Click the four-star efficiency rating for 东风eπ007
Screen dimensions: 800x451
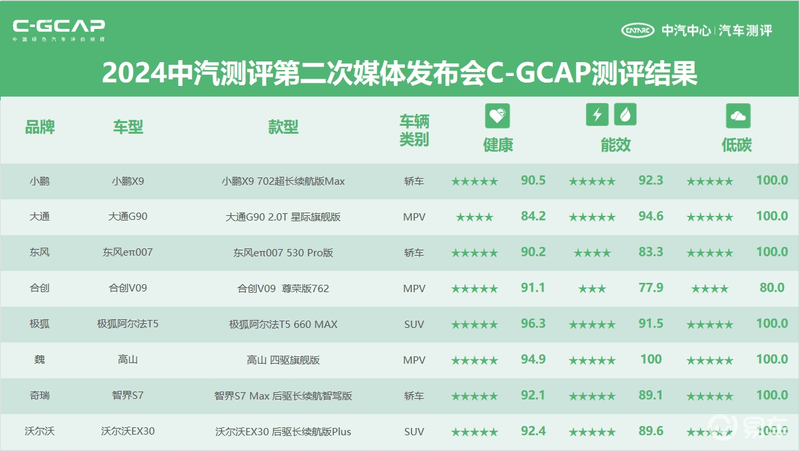[x=592, y=253]
